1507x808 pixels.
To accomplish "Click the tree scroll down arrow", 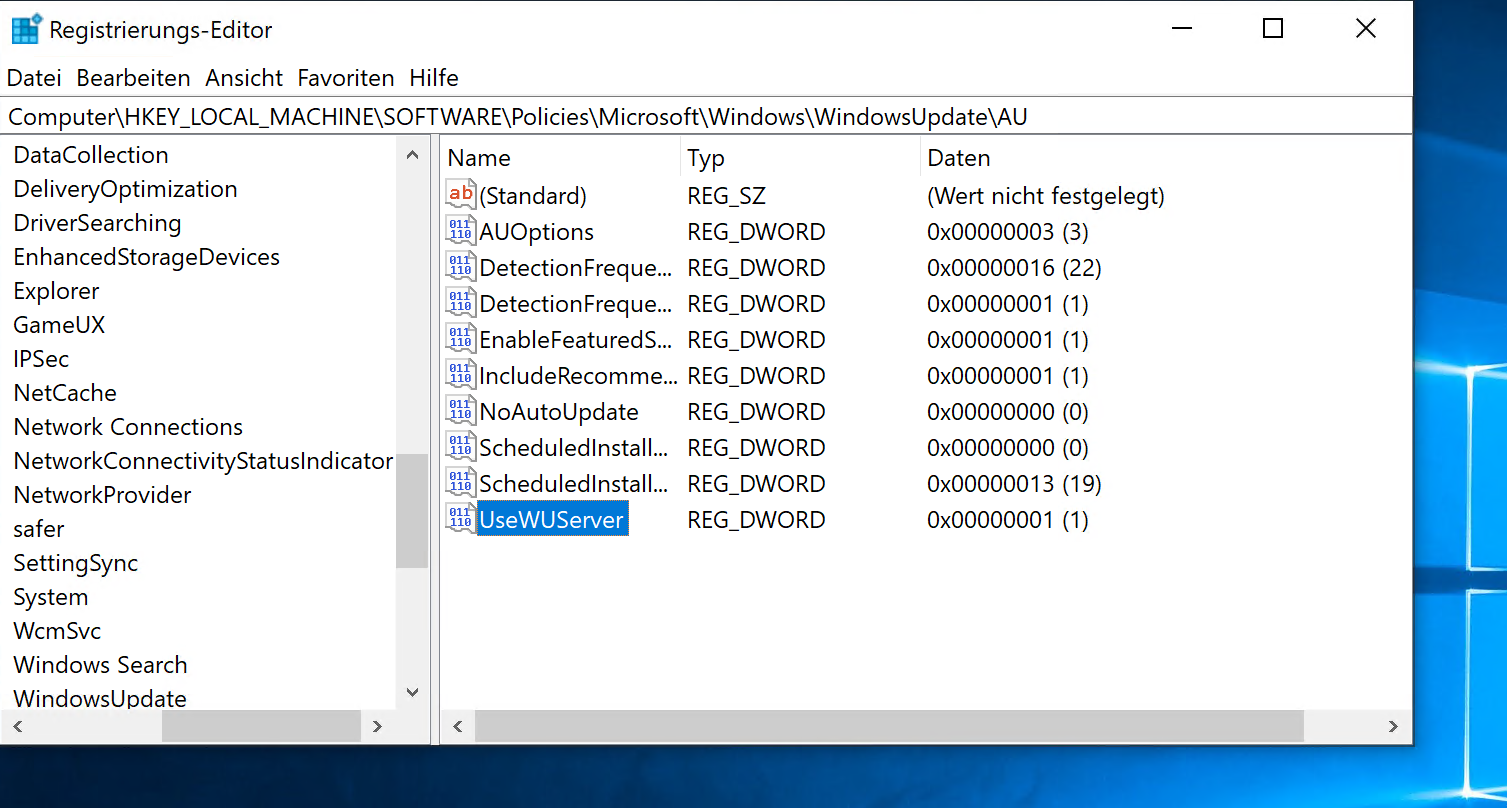I will coord(412,692).
